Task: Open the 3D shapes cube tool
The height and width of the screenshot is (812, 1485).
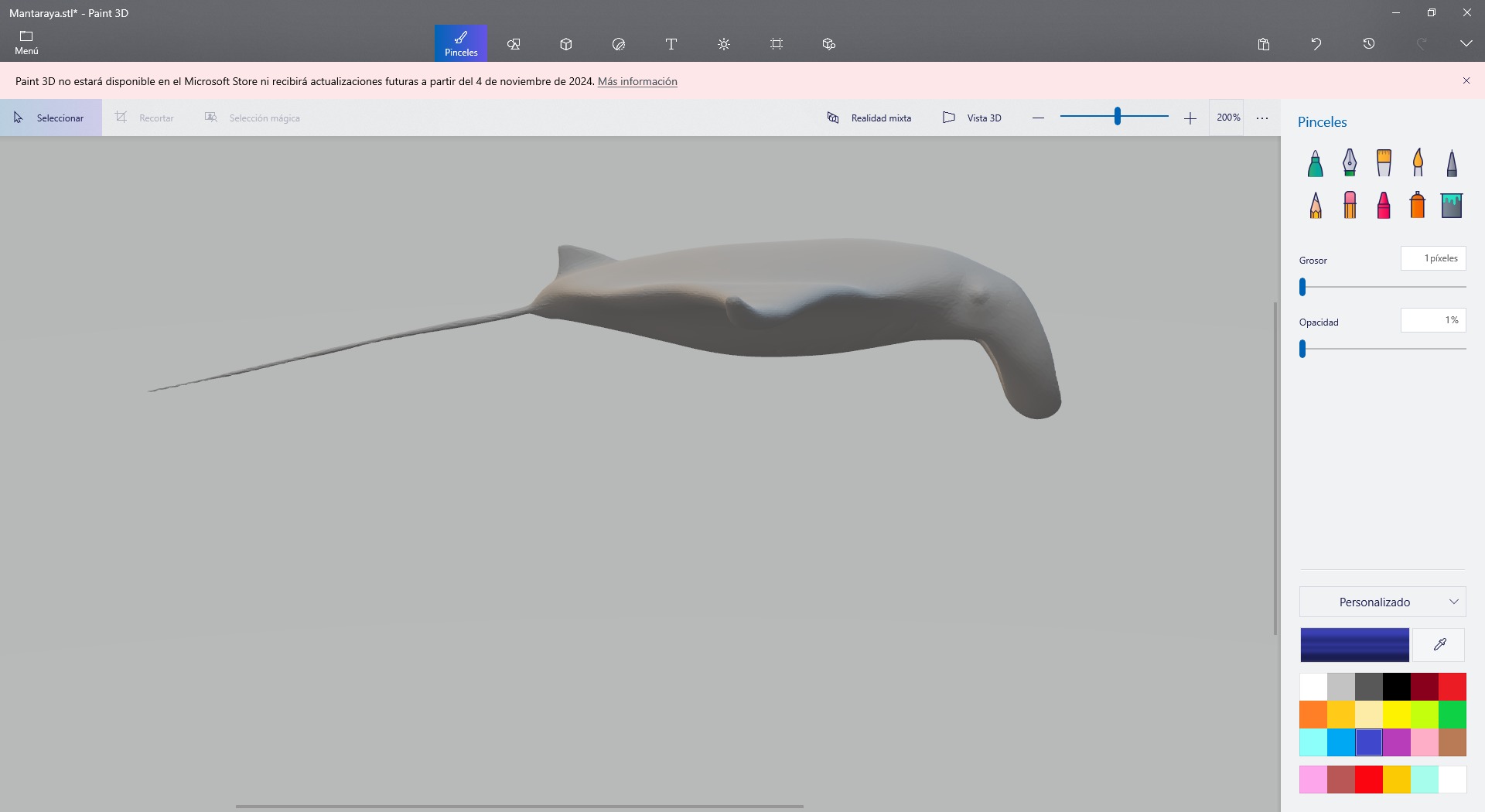Action: (566, 44)
